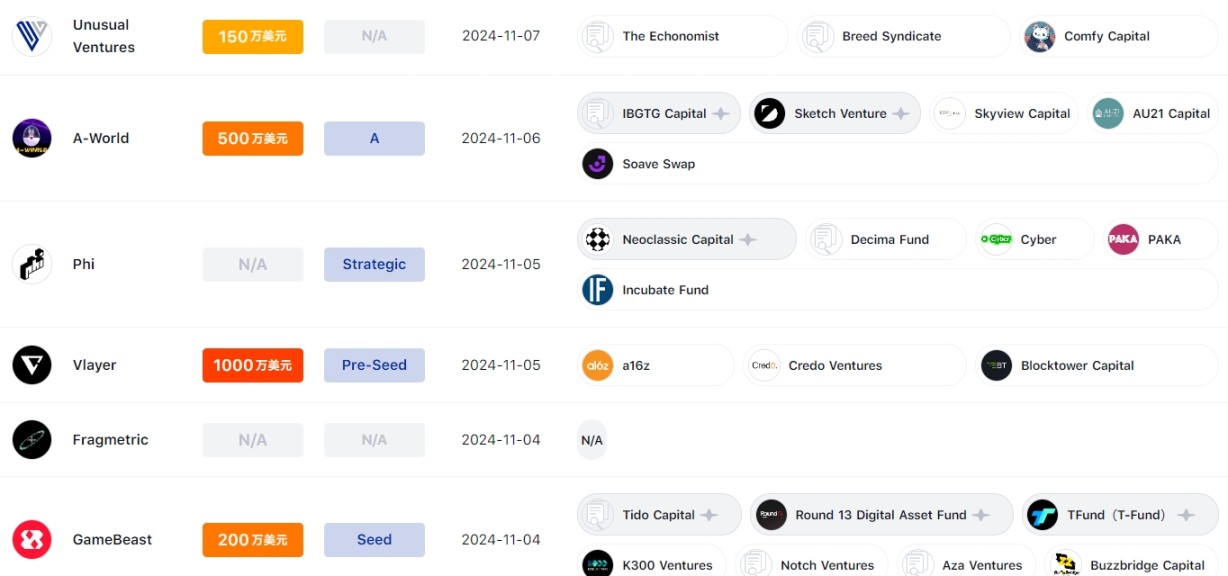1228x576 pixels.
Task: Open the Vlayer project name link
Action: [94, 365]
